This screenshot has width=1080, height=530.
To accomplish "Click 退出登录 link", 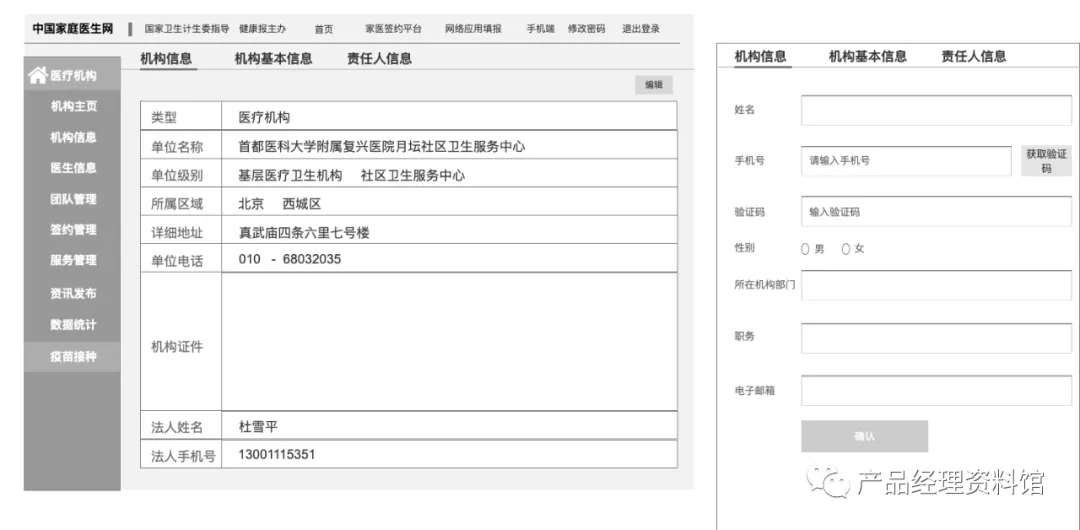I will (641, 29).
